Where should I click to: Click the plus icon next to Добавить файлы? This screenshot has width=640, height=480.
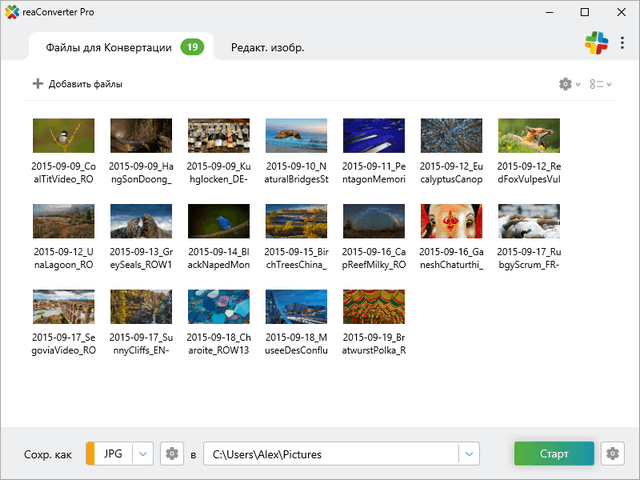(38, 84)
